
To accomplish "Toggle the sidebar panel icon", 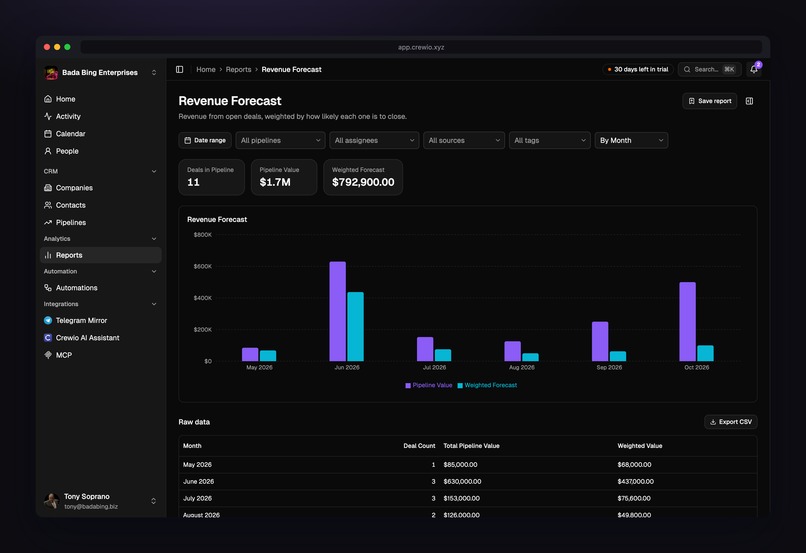I will (179, 69).
